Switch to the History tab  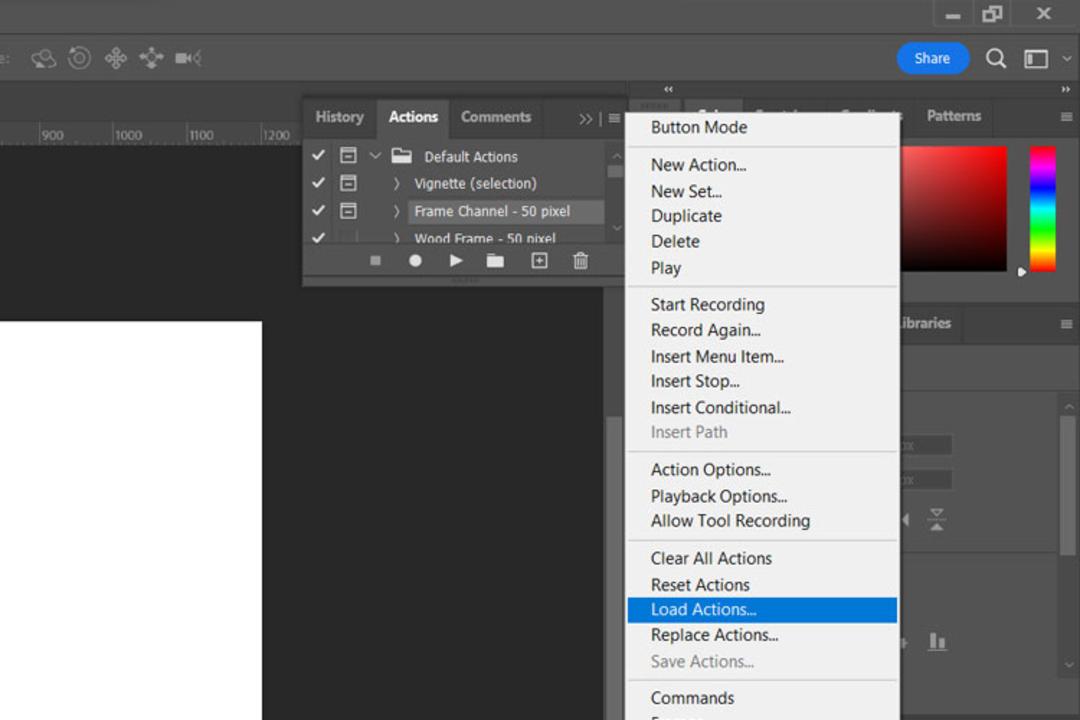pos(340,117)
